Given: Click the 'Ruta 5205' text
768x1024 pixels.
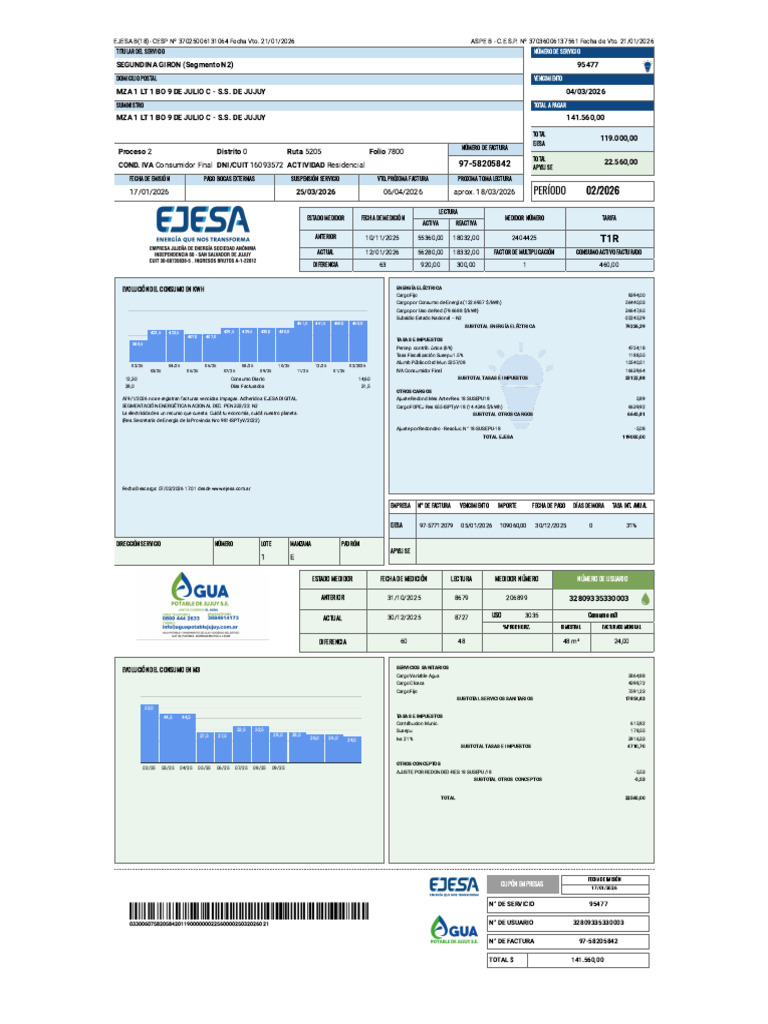Looking at the screenshot, I should 304,152.
